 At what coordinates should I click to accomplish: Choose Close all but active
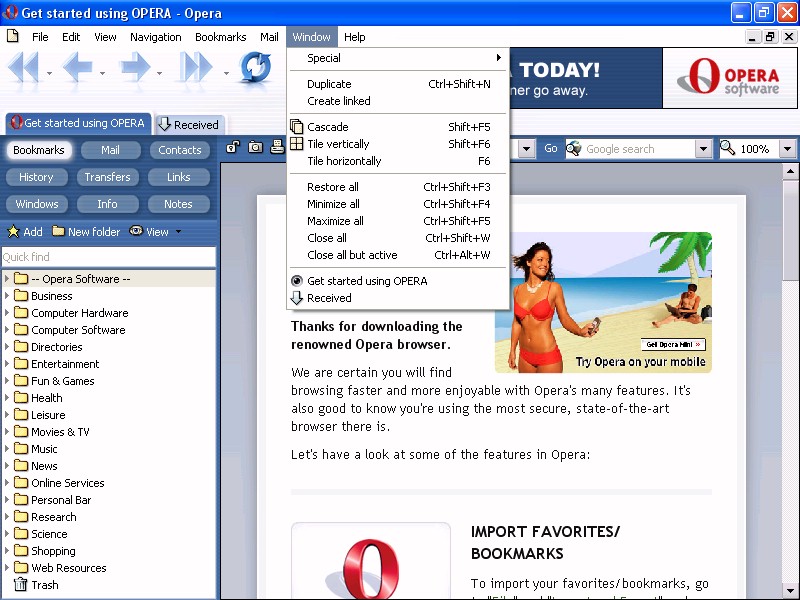(x=398, y=255)
